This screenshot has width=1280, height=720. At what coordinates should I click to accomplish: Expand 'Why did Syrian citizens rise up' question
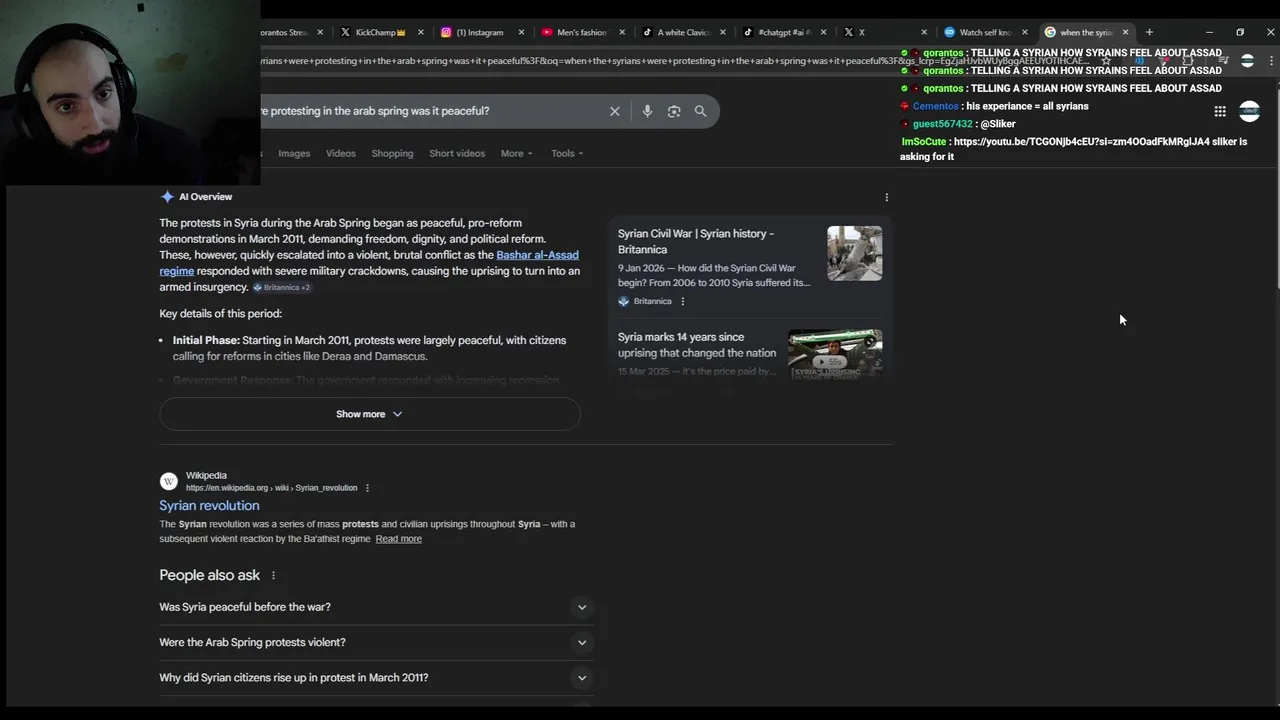point(376,678)
